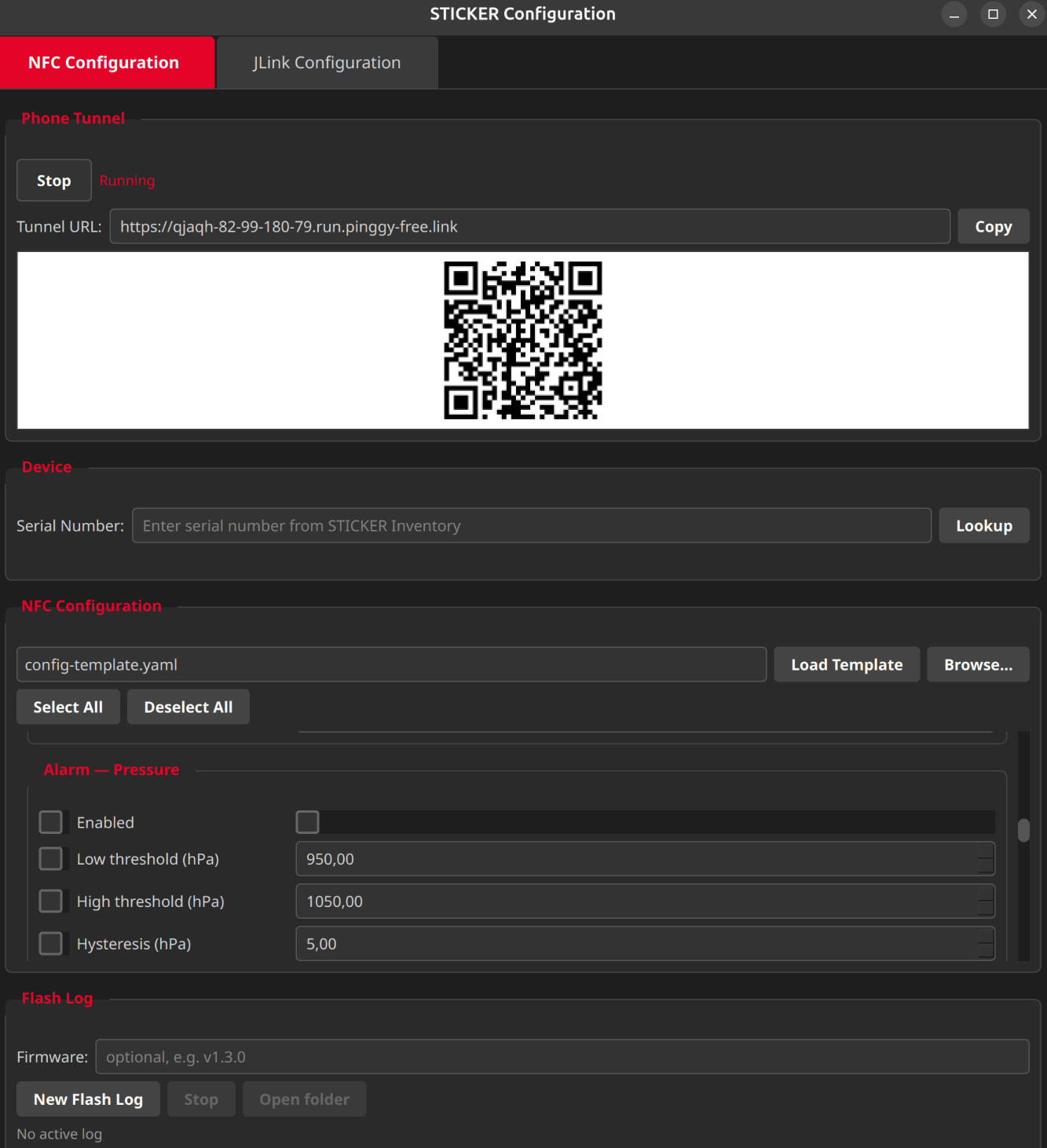Tick the High threshold (hPa) include checkbox
Viewport: 1047px width, 1148px height.
coord(51,901)
